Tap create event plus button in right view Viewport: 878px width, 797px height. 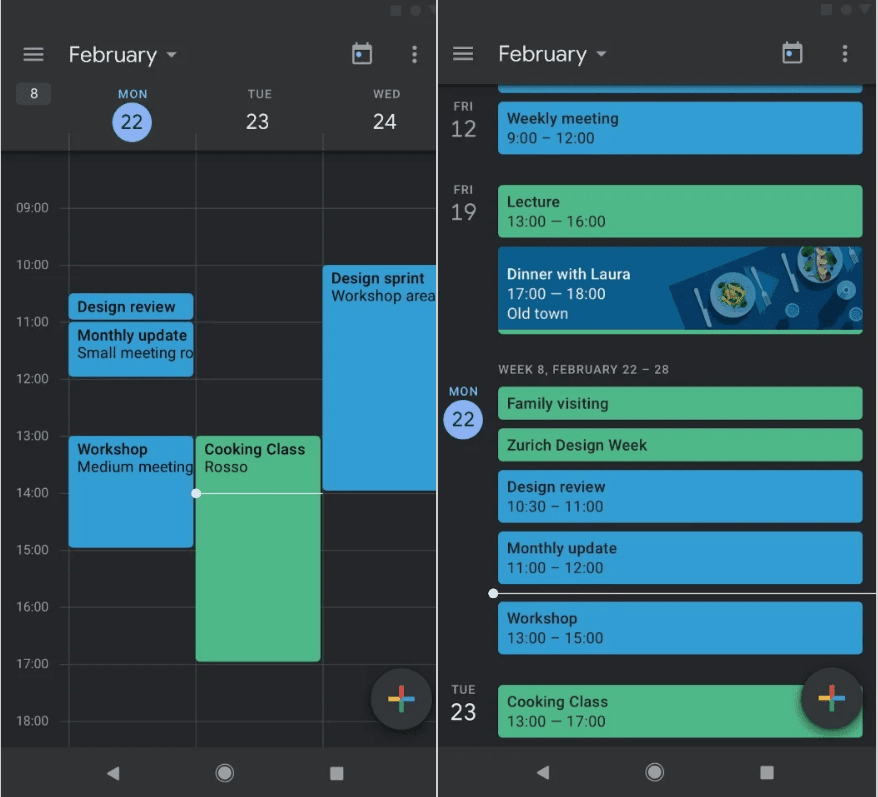point(832,699)
